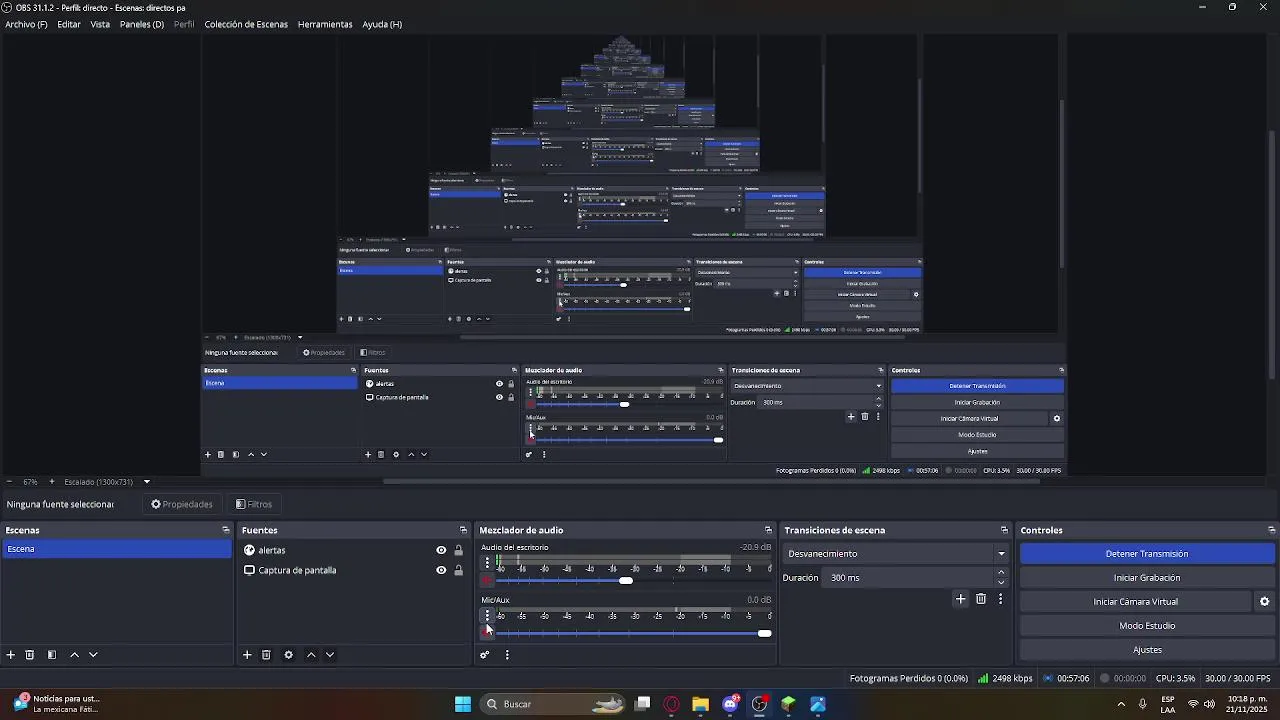Click Propiedades button under preview
The height and width of the screenshot is (720, 1280).
182,504
